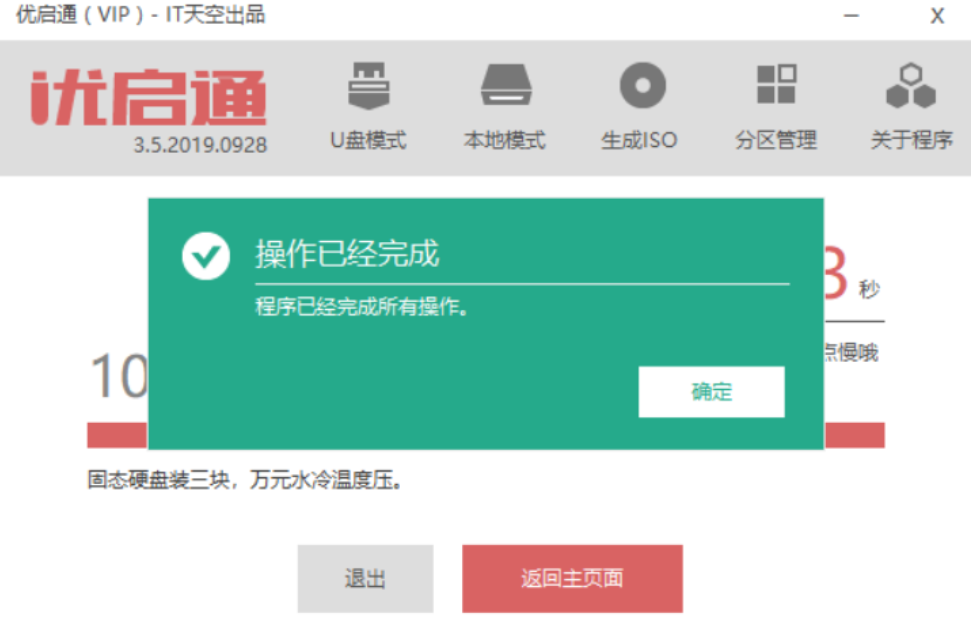Select the 关于程序 label
This screenshot has height=619, width=971.
point(912,141)
